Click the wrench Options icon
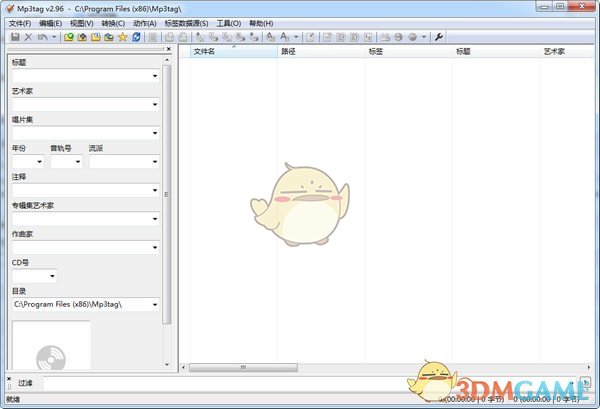 (439, 37)
